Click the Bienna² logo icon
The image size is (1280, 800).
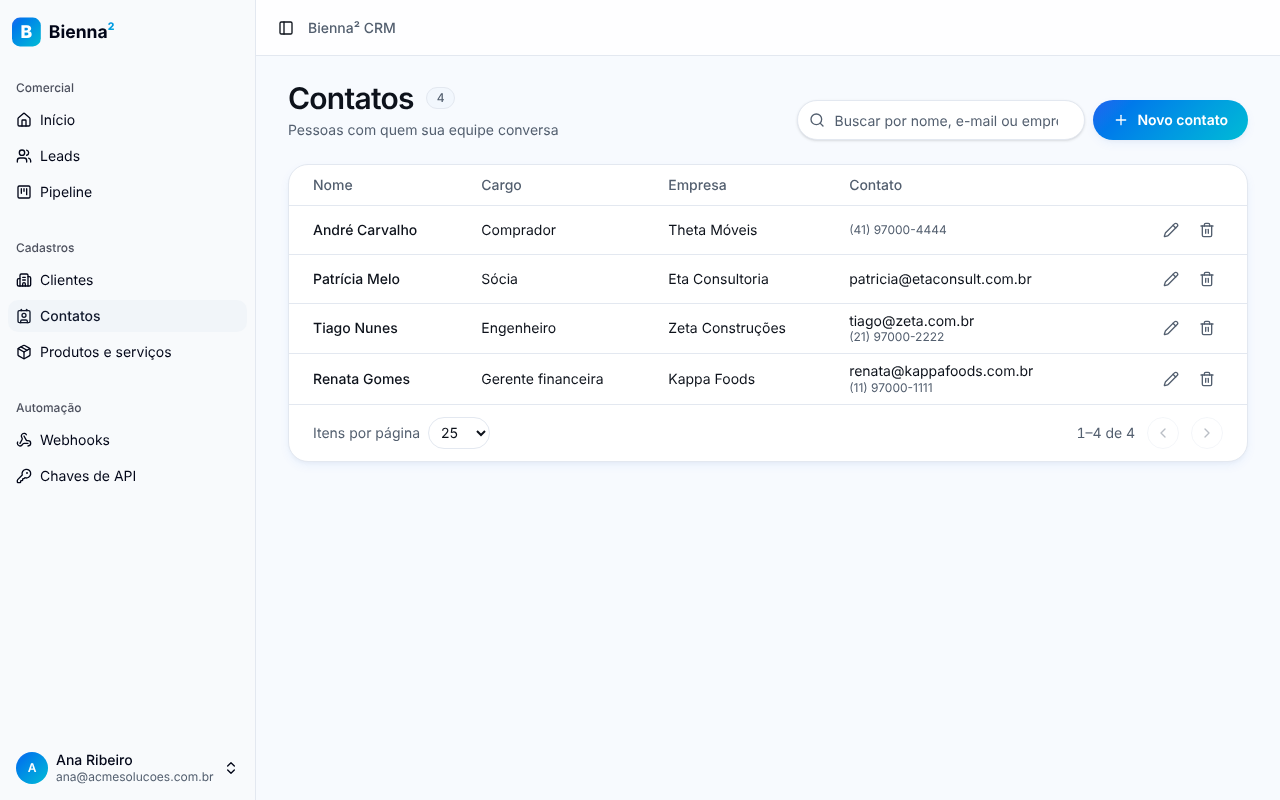[x=26, y=32]
